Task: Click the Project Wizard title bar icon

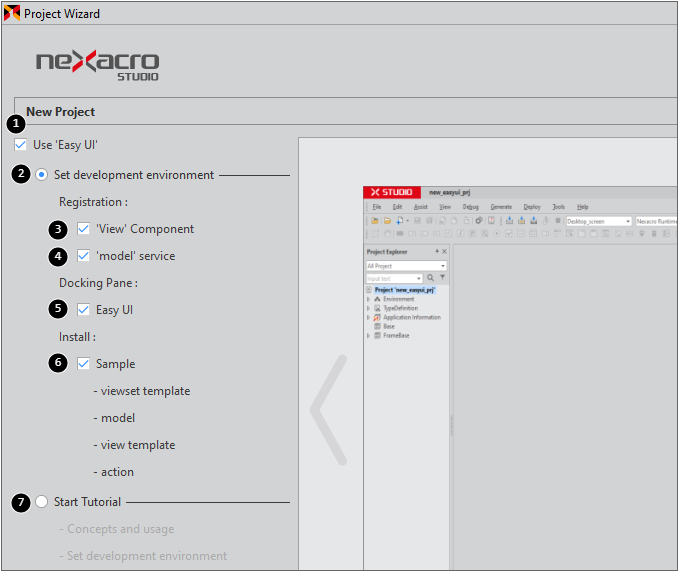Action: point(12,13)
